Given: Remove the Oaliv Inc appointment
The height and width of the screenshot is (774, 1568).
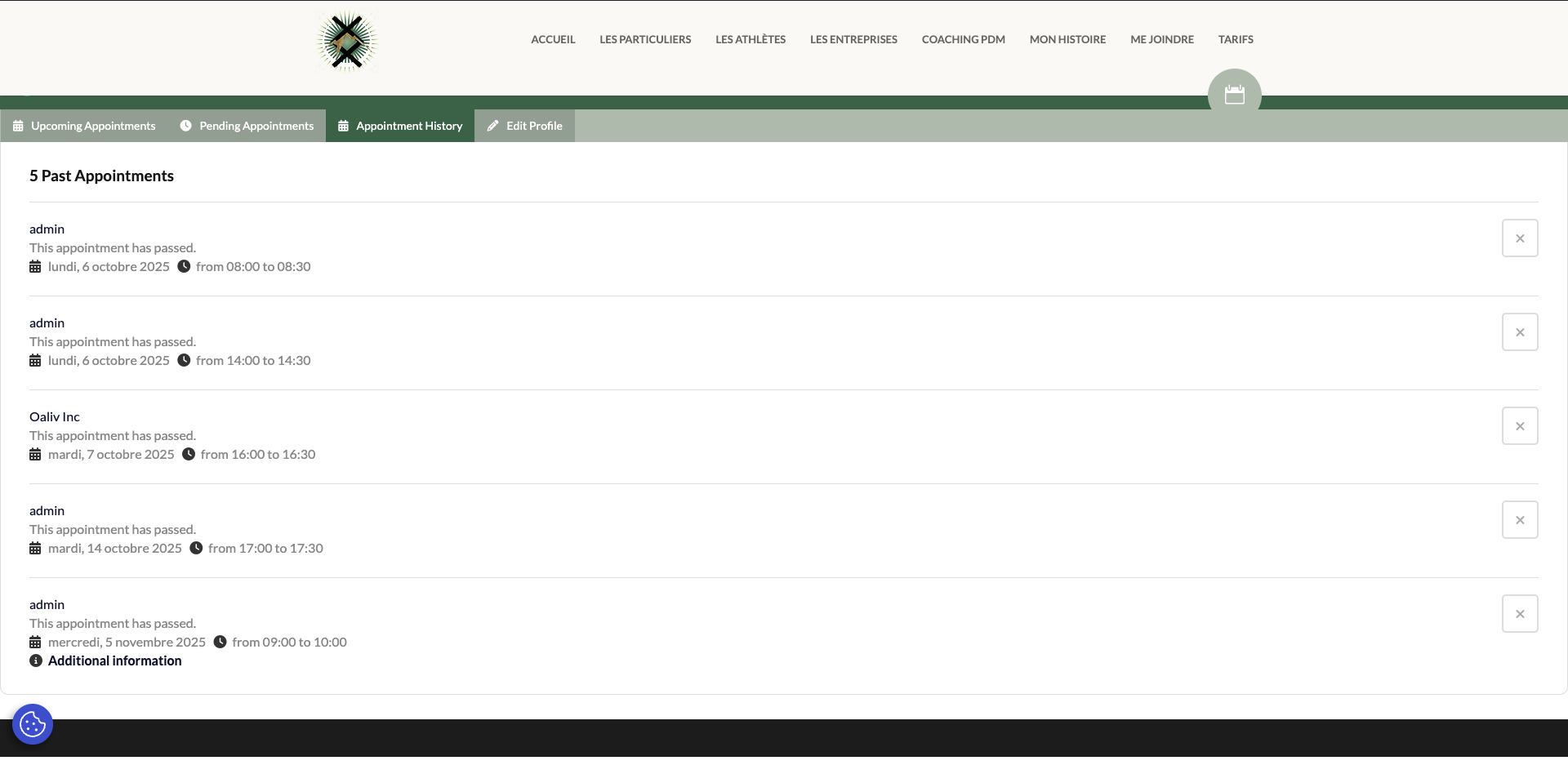Looking at the screenshot, I should pyautogui.click(x=1520, y=426).
